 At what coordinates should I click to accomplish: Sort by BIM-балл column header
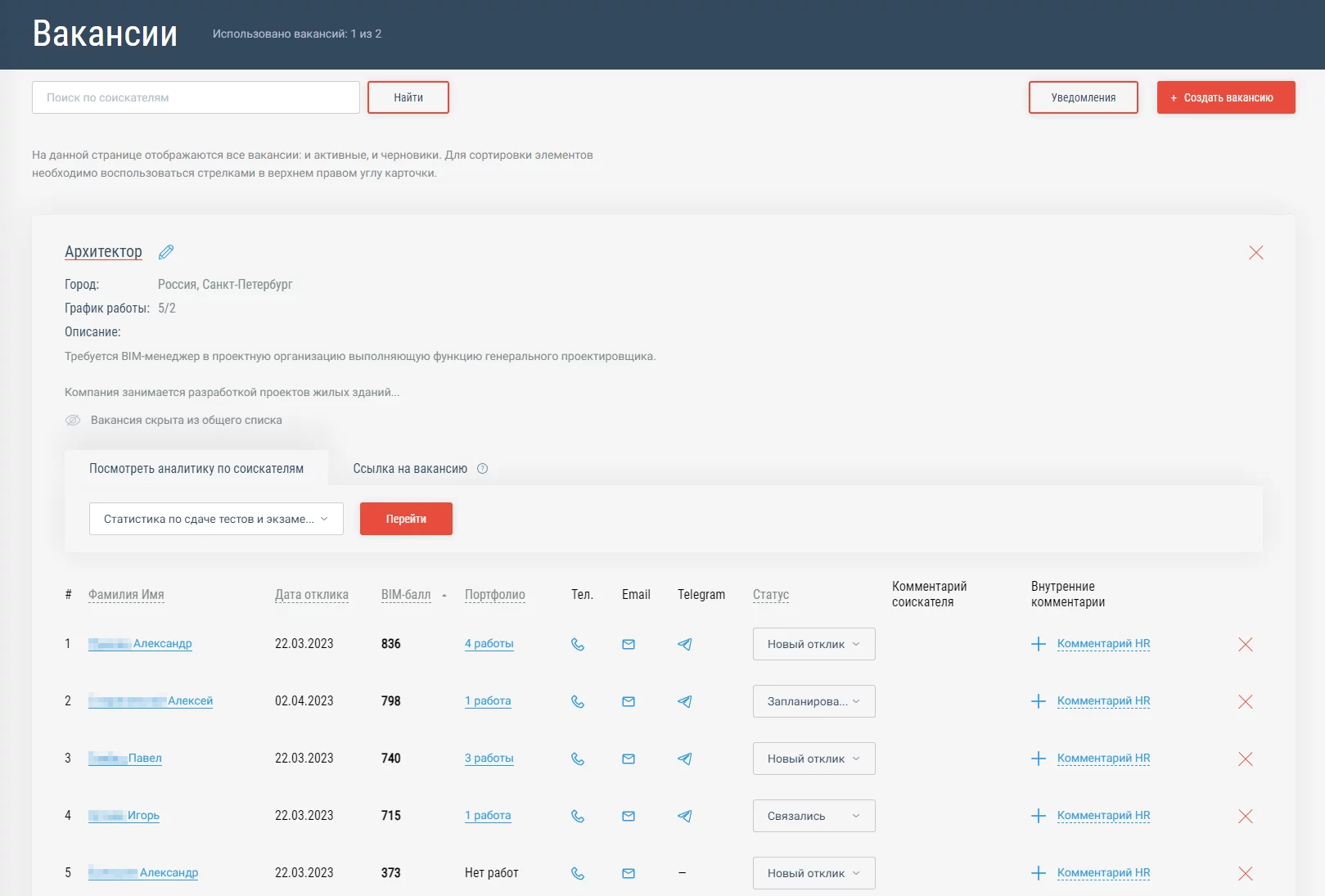point(406,595)
